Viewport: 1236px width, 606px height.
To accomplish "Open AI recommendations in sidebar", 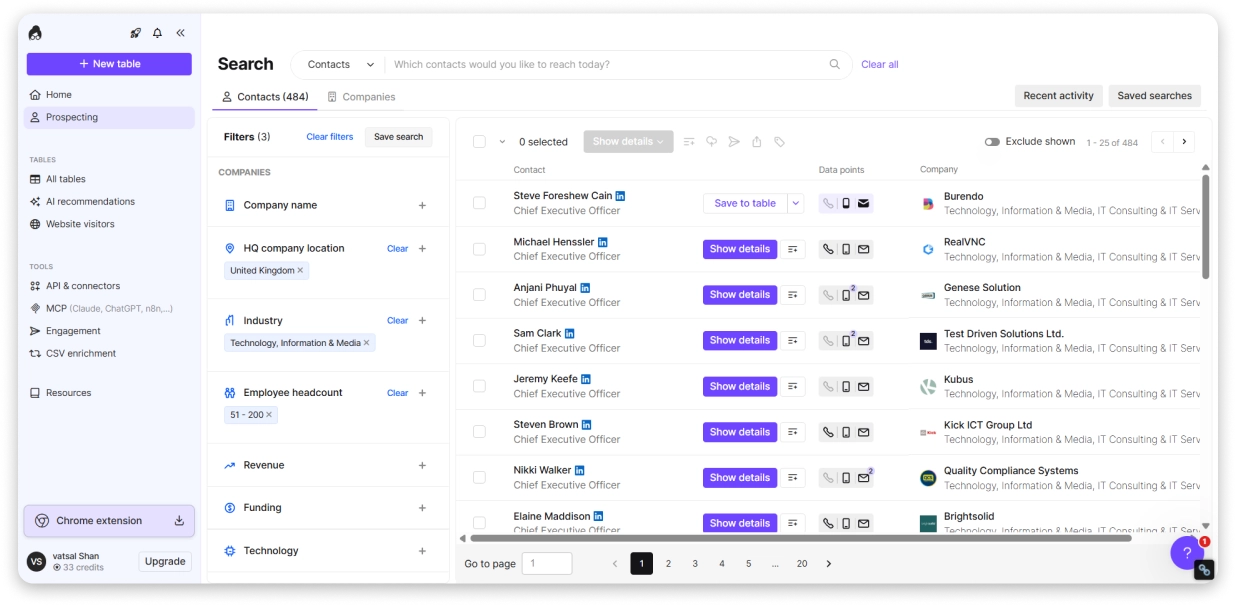I will 109,201.
